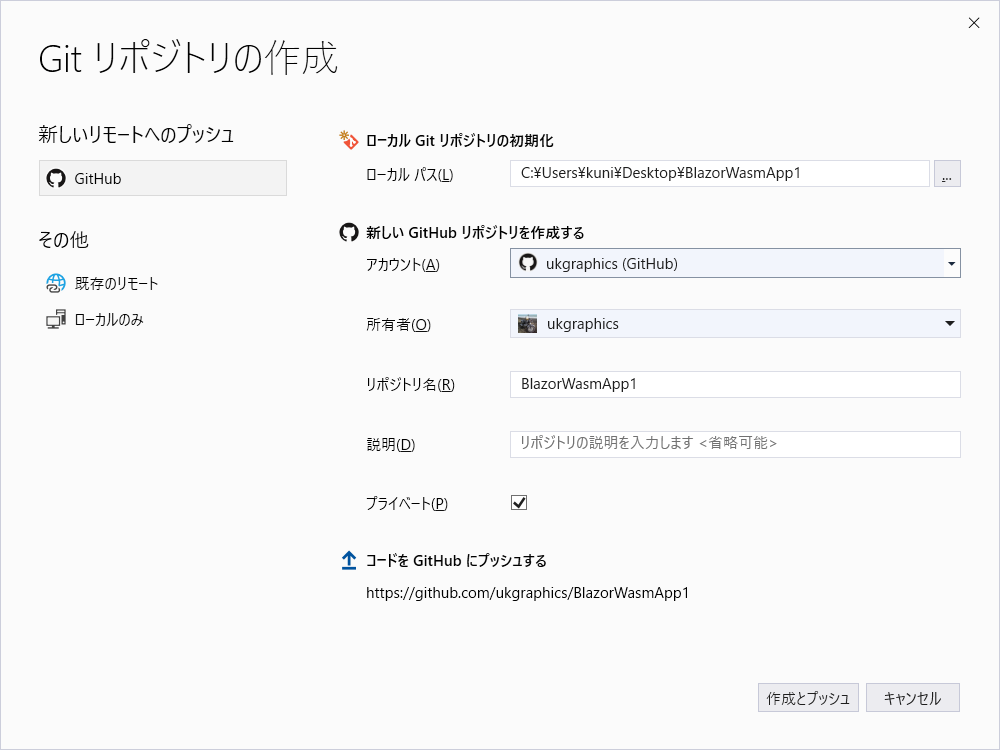Click the 新しいリモートへのプッシュ heading

click(136, 134)
